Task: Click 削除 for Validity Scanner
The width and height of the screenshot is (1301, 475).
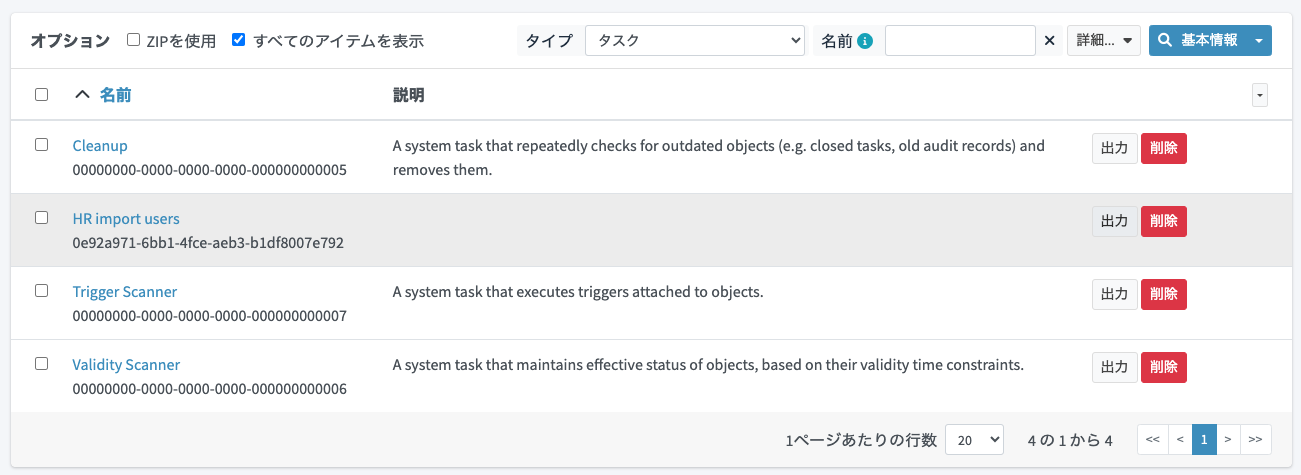Action: pyautogui.click(x=1164, y=367)
